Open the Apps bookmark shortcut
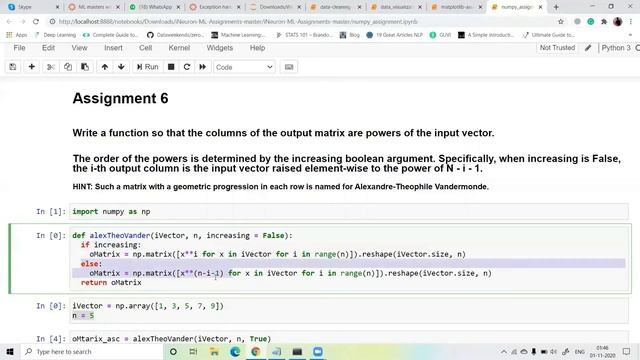Viewport: 640px width, 360px height. pos(17,35)
